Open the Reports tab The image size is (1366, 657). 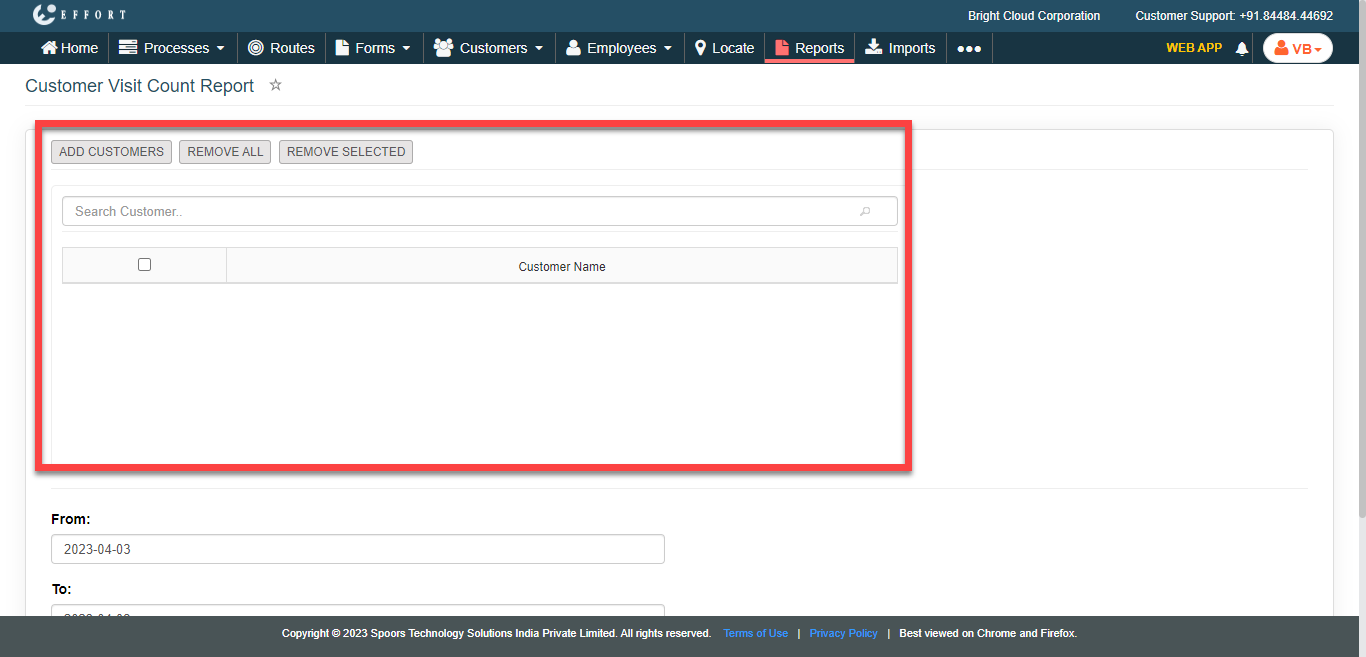tap(810, 48)
